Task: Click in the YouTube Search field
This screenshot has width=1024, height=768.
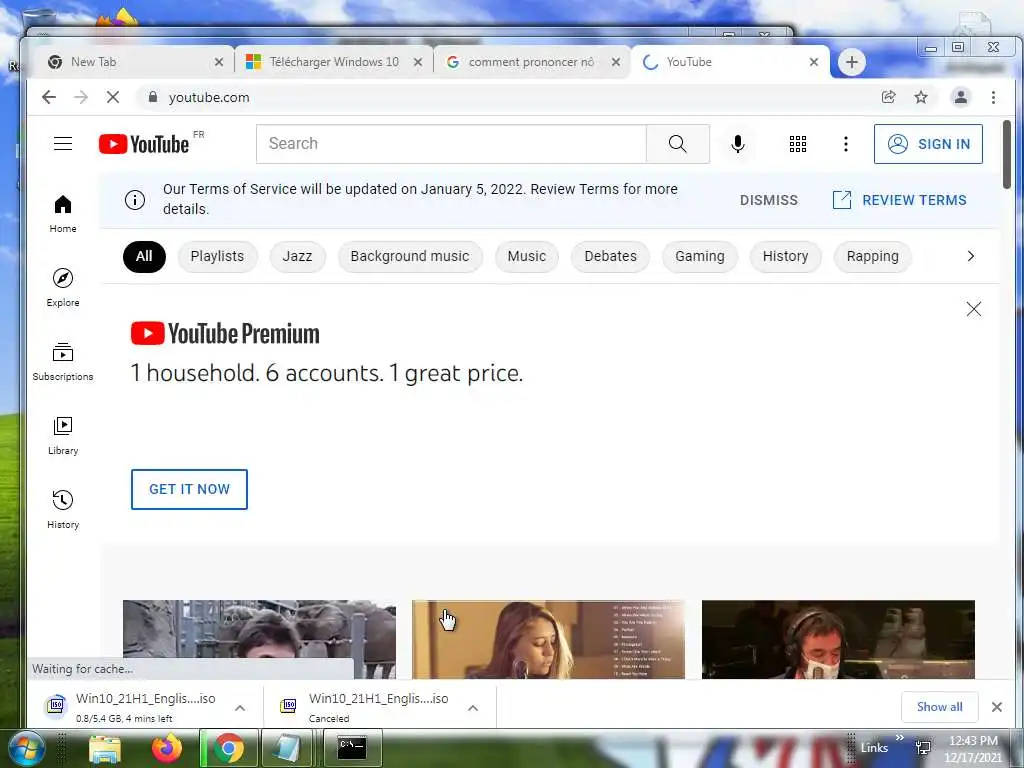Action: (451, 144)
